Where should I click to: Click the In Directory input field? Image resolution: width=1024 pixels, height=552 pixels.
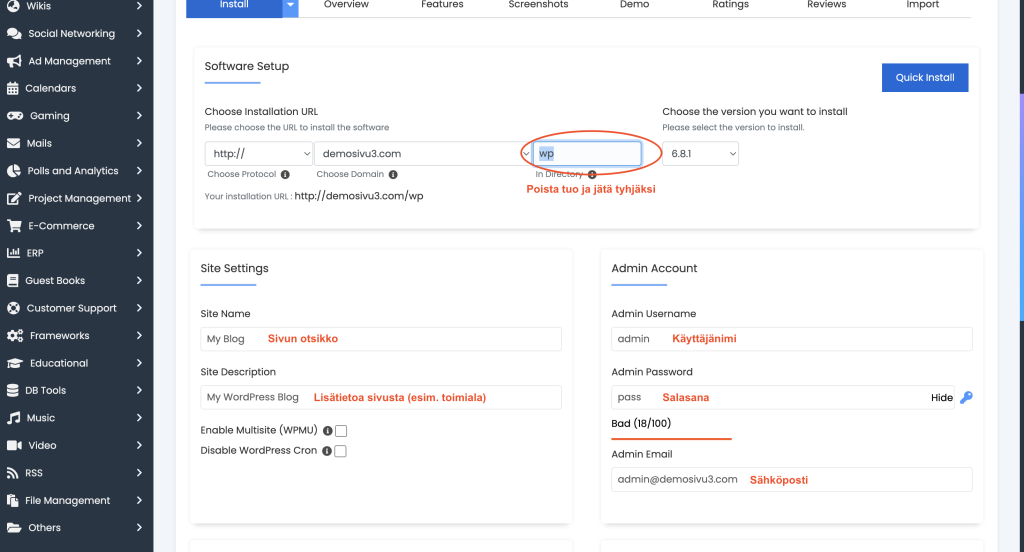pyautogui.click(x=587, y=154)
